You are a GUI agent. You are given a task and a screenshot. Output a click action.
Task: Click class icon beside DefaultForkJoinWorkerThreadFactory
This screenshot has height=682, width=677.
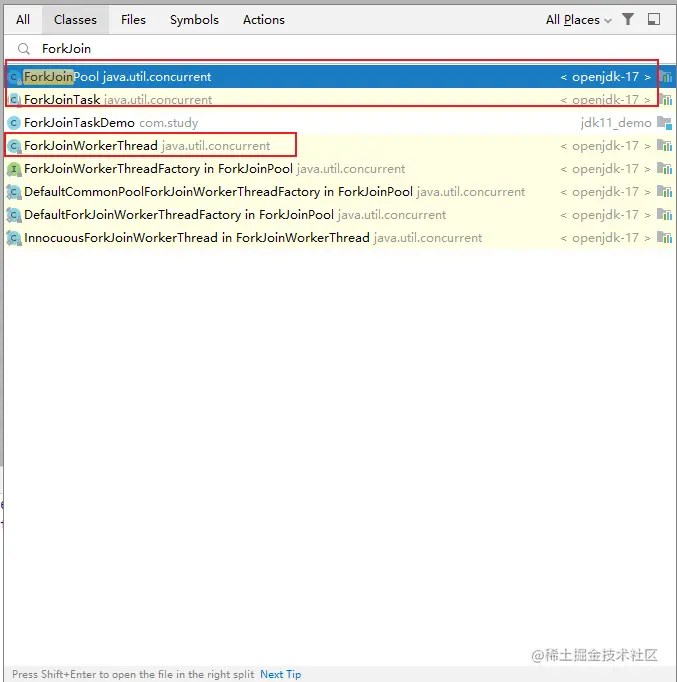(14, 215)
